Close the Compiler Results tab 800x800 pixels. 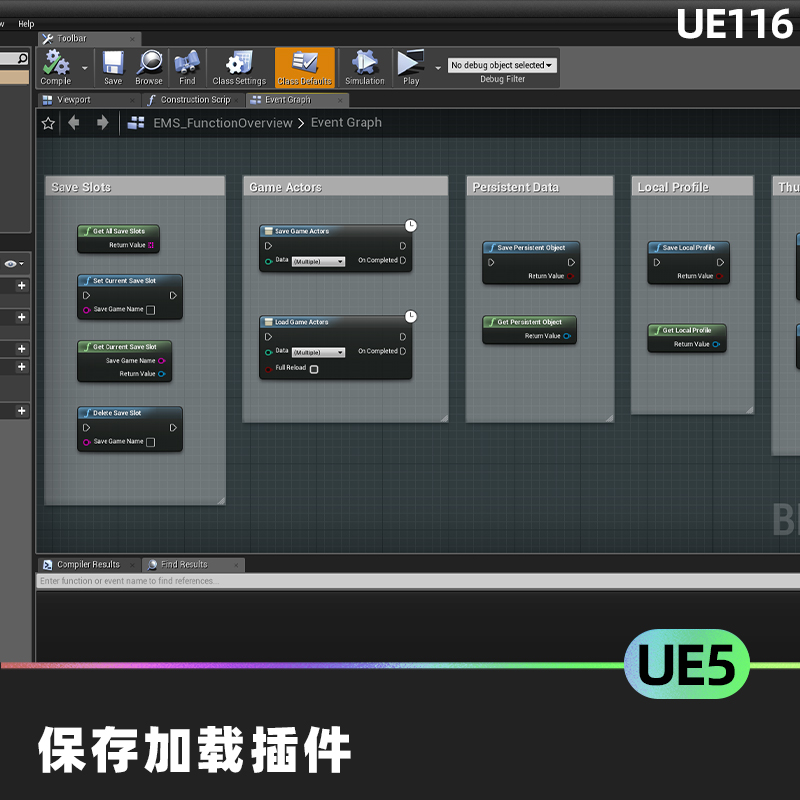pos(132,565)
